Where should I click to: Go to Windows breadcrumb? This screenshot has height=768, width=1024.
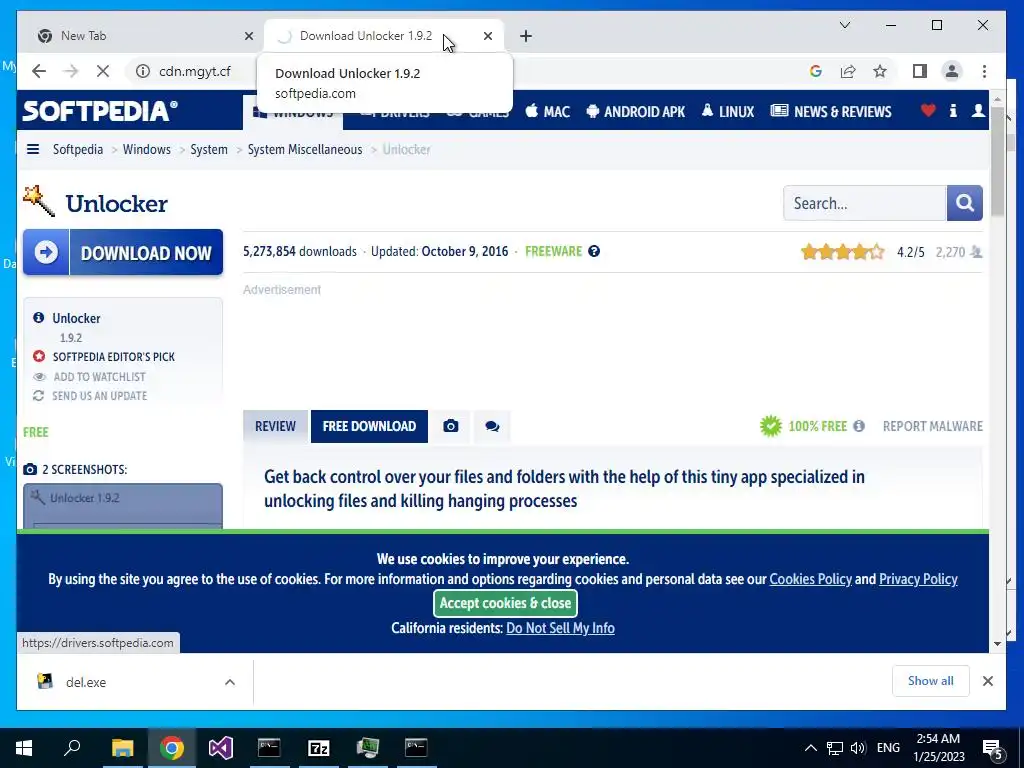point(146,150)
